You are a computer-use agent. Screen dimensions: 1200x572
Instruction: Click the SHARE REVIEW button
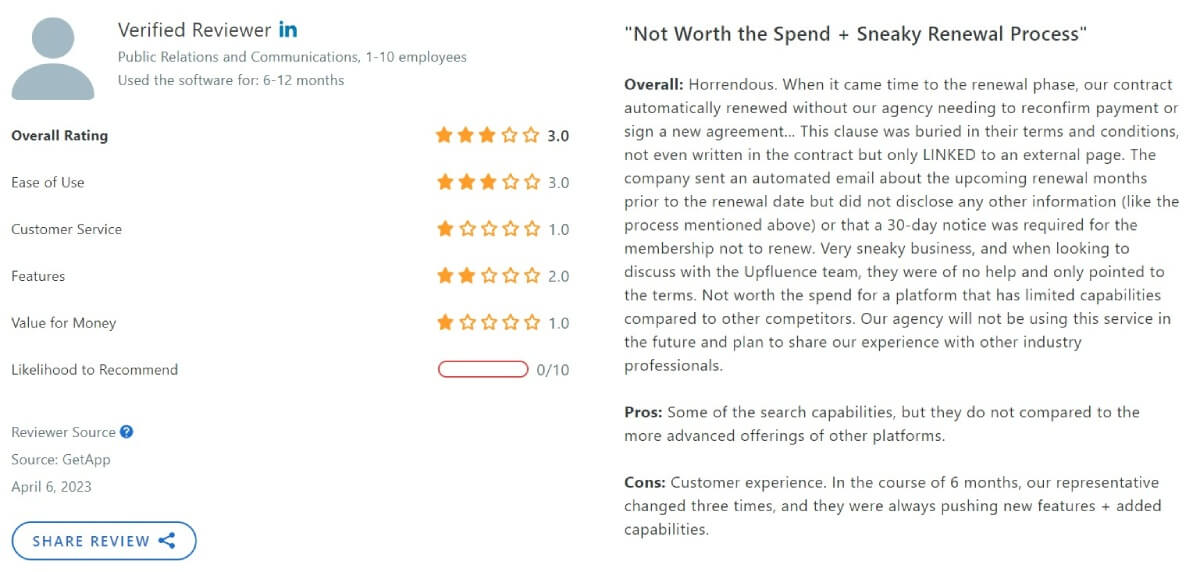point(104,541)
